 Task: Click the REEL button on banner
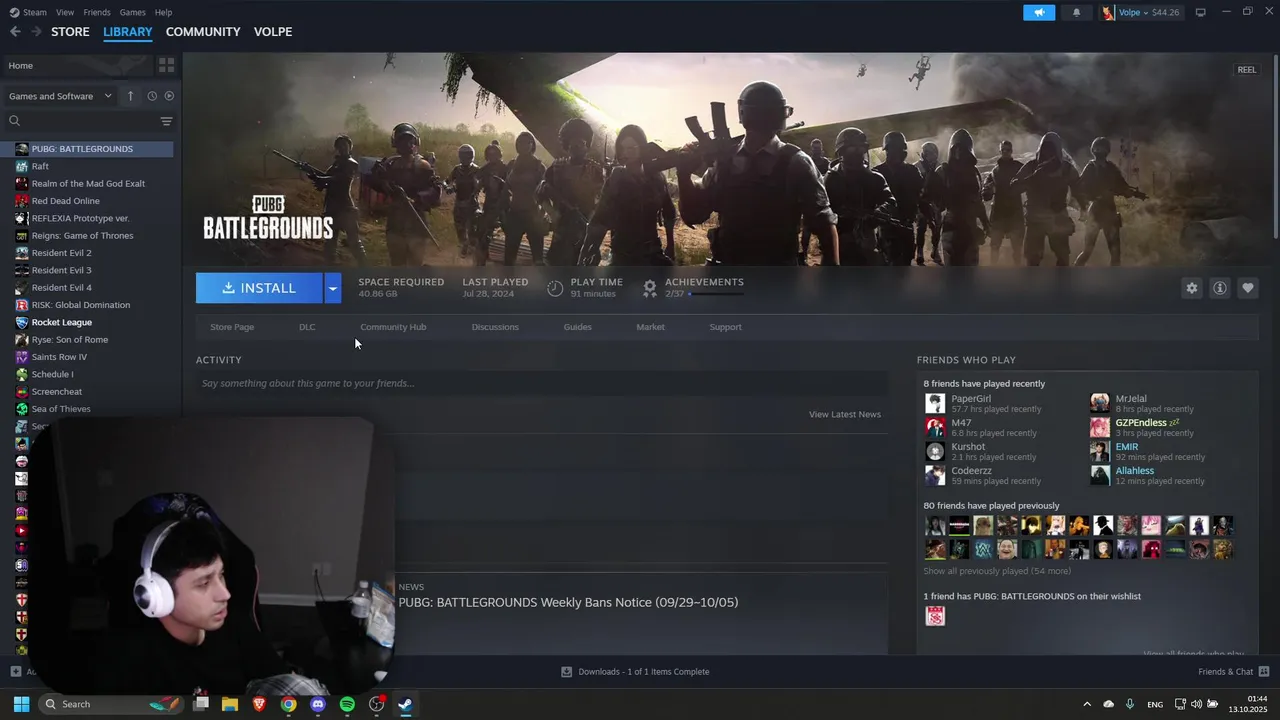(x=1247, y=70)
